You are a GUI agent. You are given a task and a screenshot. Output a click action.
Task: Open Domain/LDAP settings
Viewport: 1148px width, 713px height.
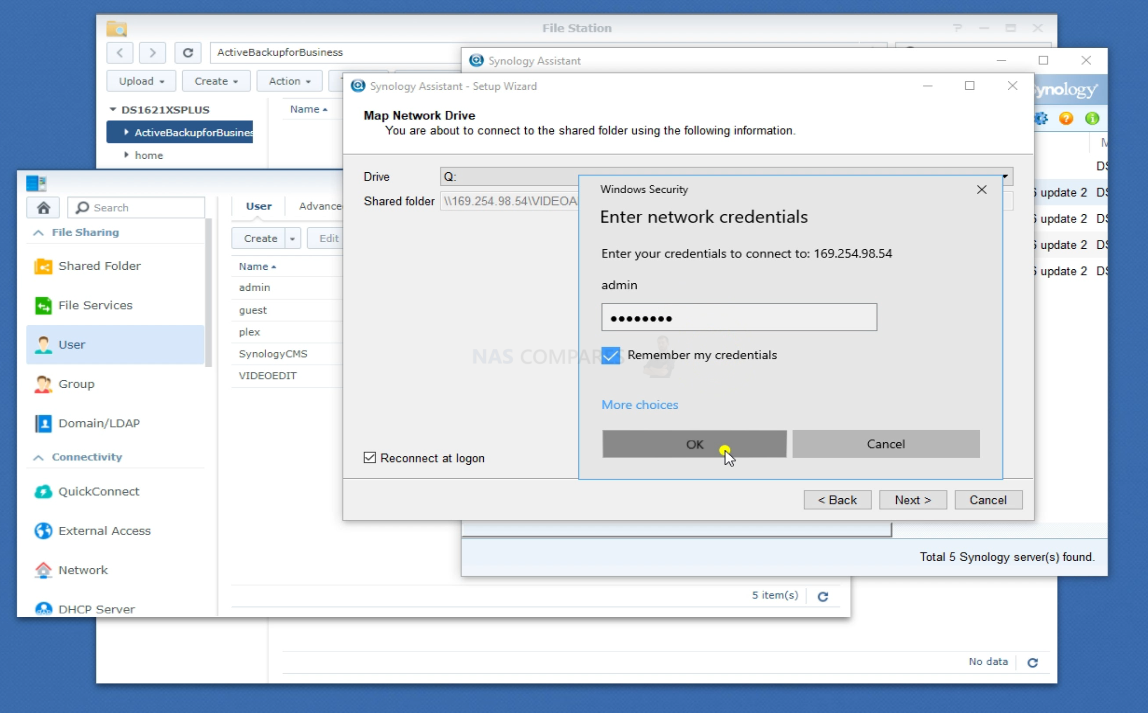point(116,423)
